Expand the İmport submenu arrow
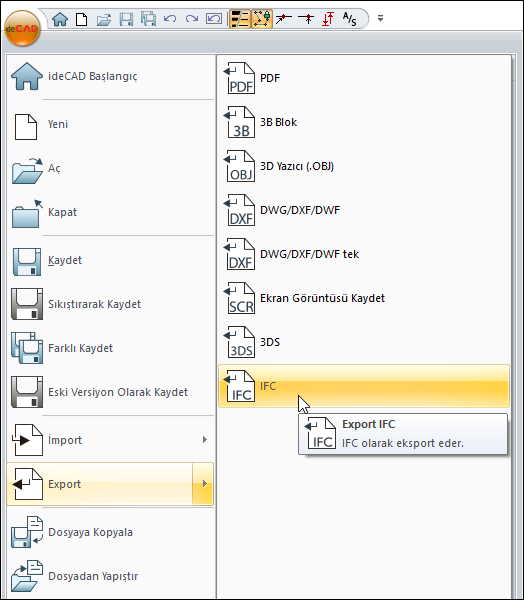 point(204,440)
